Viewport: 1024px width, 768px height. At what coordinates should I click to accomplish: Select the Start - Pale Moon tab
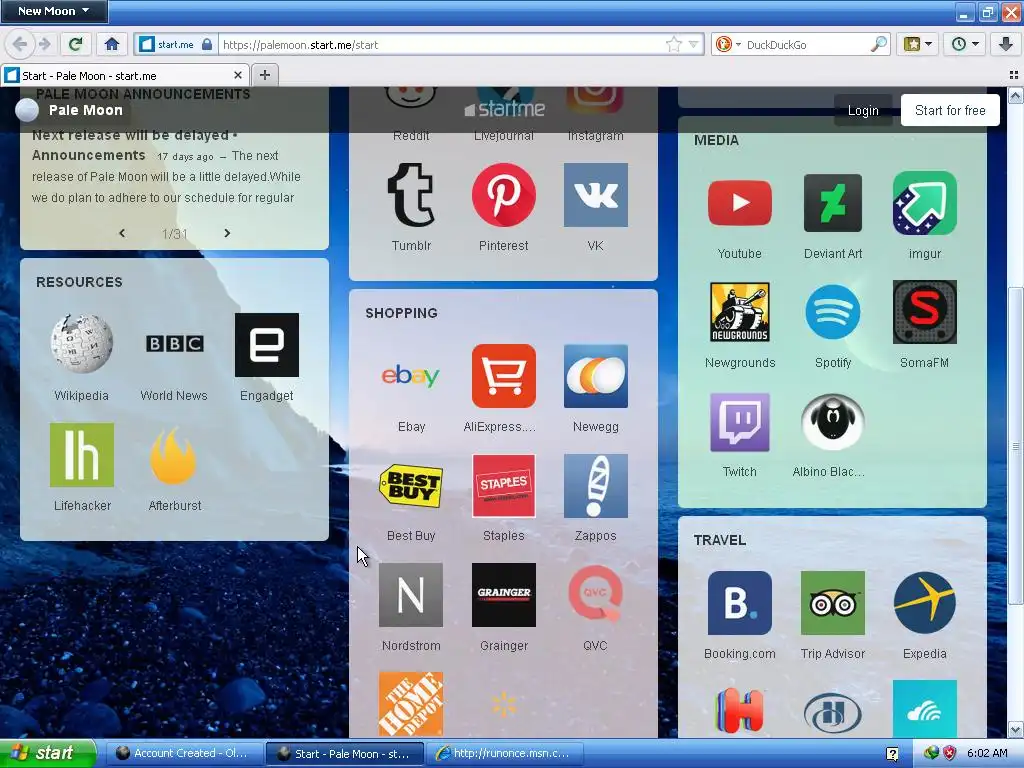pyautogui.click(x=125, y=76)
